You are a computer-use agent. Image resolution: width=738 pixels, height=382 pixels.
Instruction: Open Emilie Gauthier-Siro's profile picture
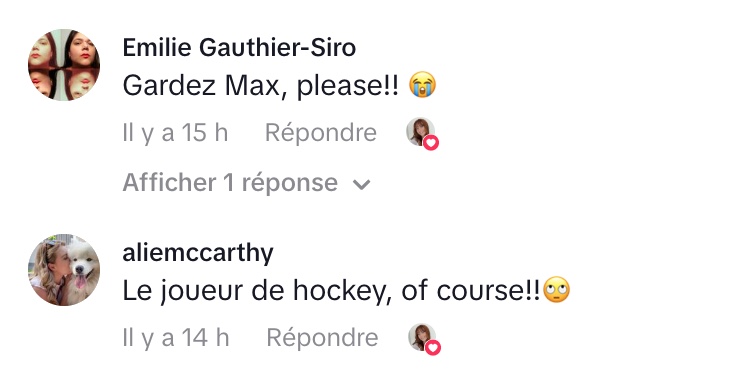(64, 65)
